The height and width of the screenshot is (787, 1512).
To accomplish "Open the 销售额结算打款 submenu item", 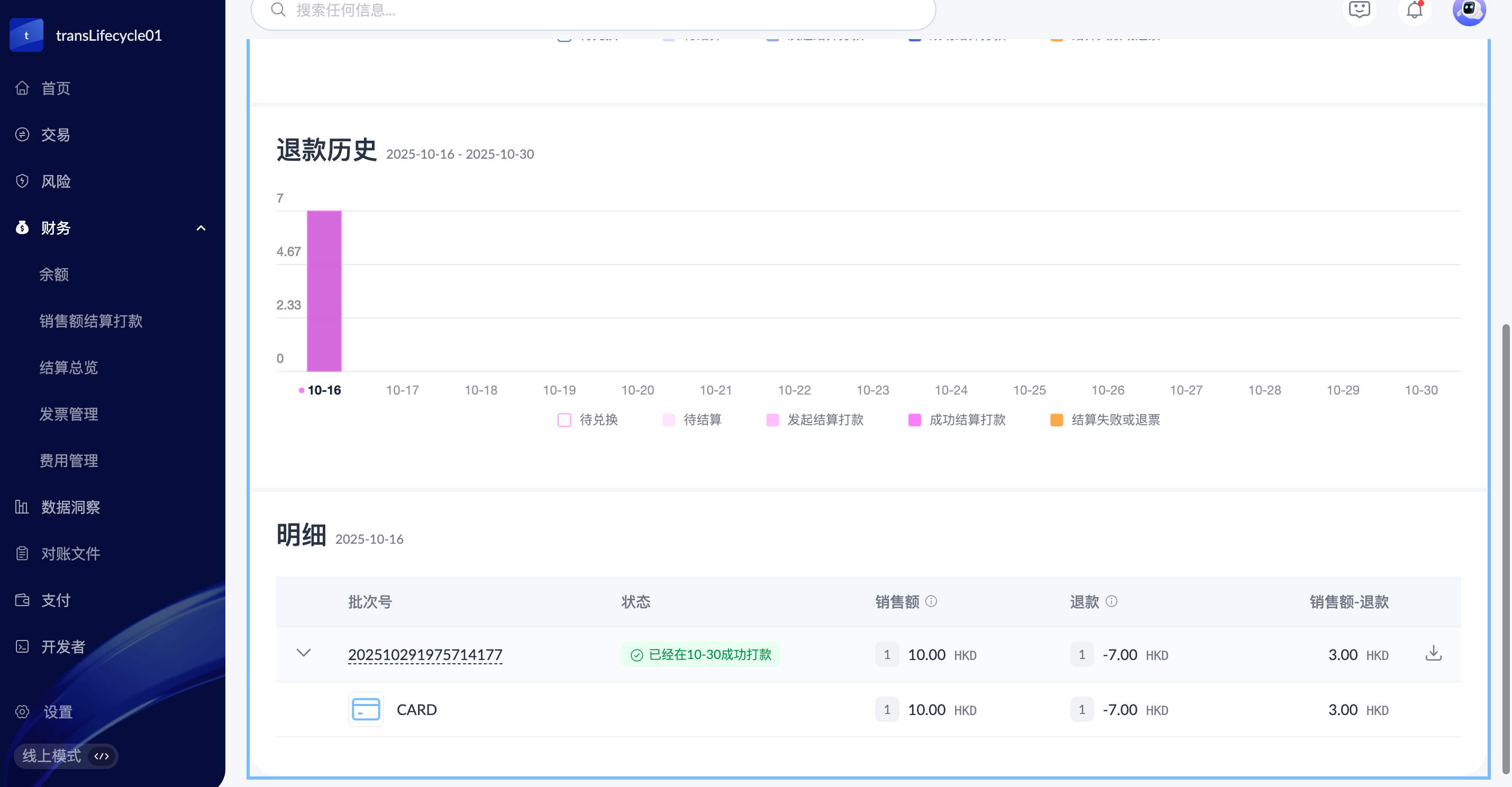I will point(91,321).
